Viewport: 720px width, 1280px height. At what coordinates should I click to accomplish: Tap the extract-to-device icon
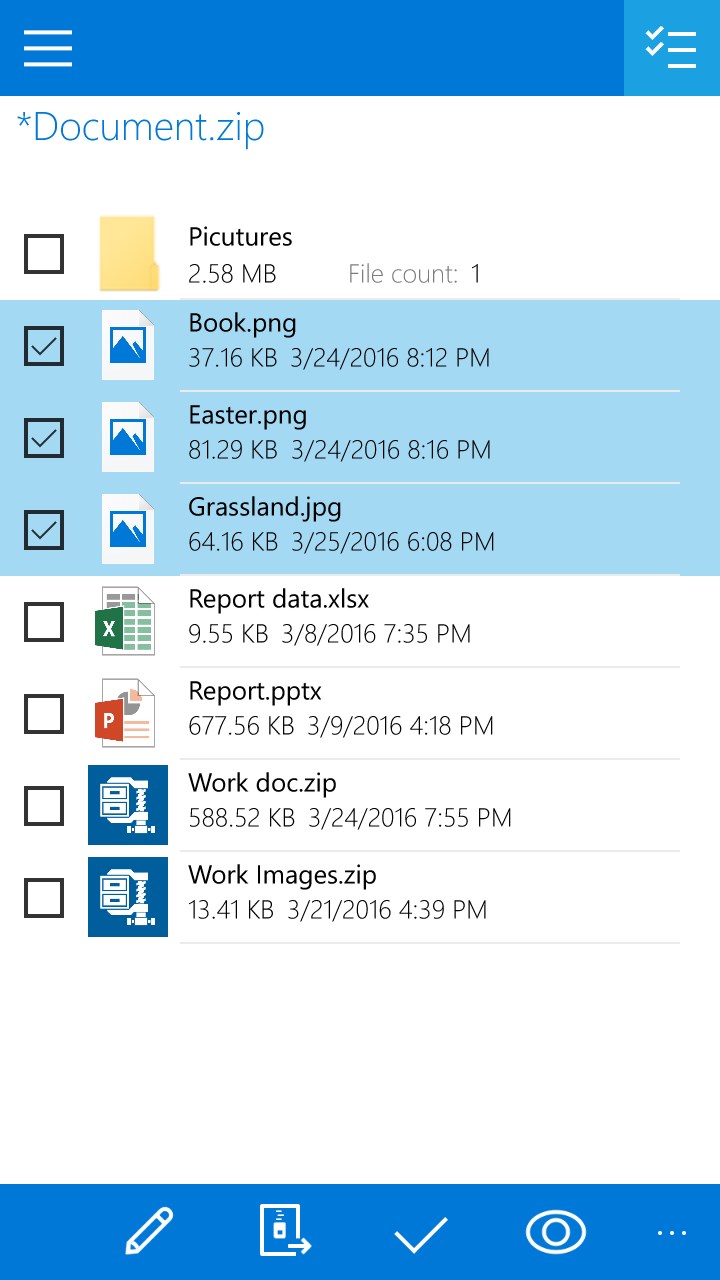pos(284,1230)
